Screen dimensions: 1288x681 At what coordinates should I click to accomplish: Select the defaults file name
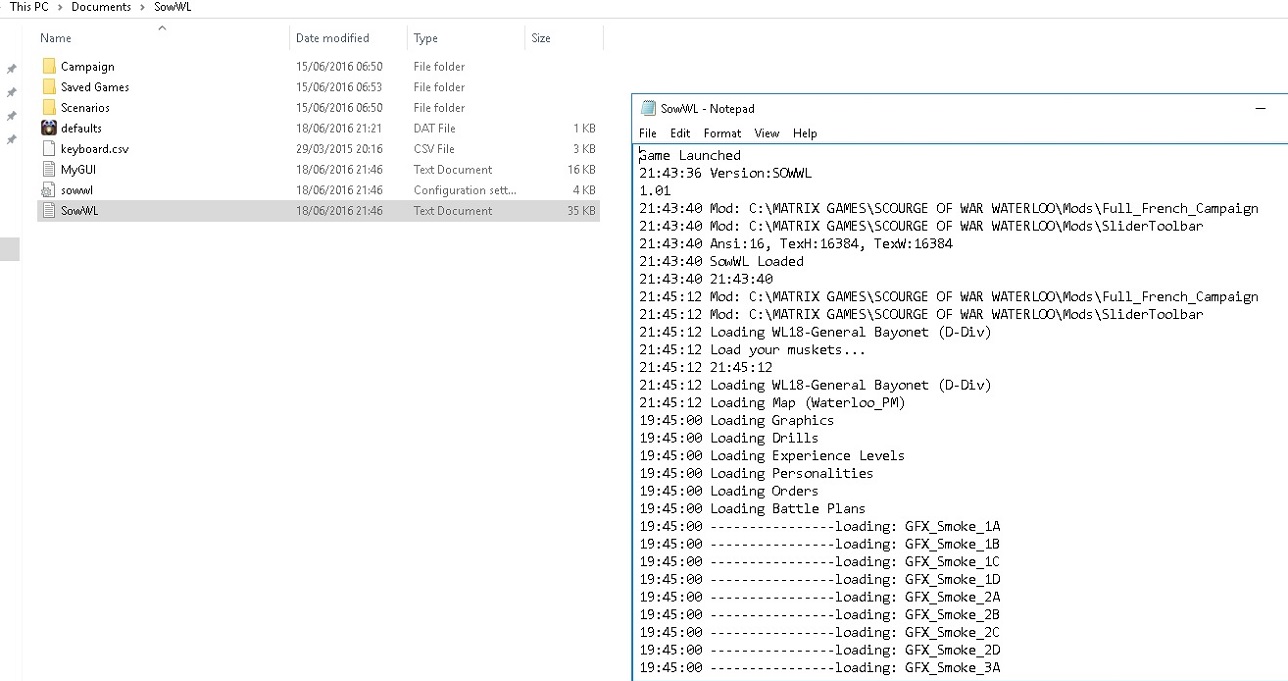[x=81, y=128]
